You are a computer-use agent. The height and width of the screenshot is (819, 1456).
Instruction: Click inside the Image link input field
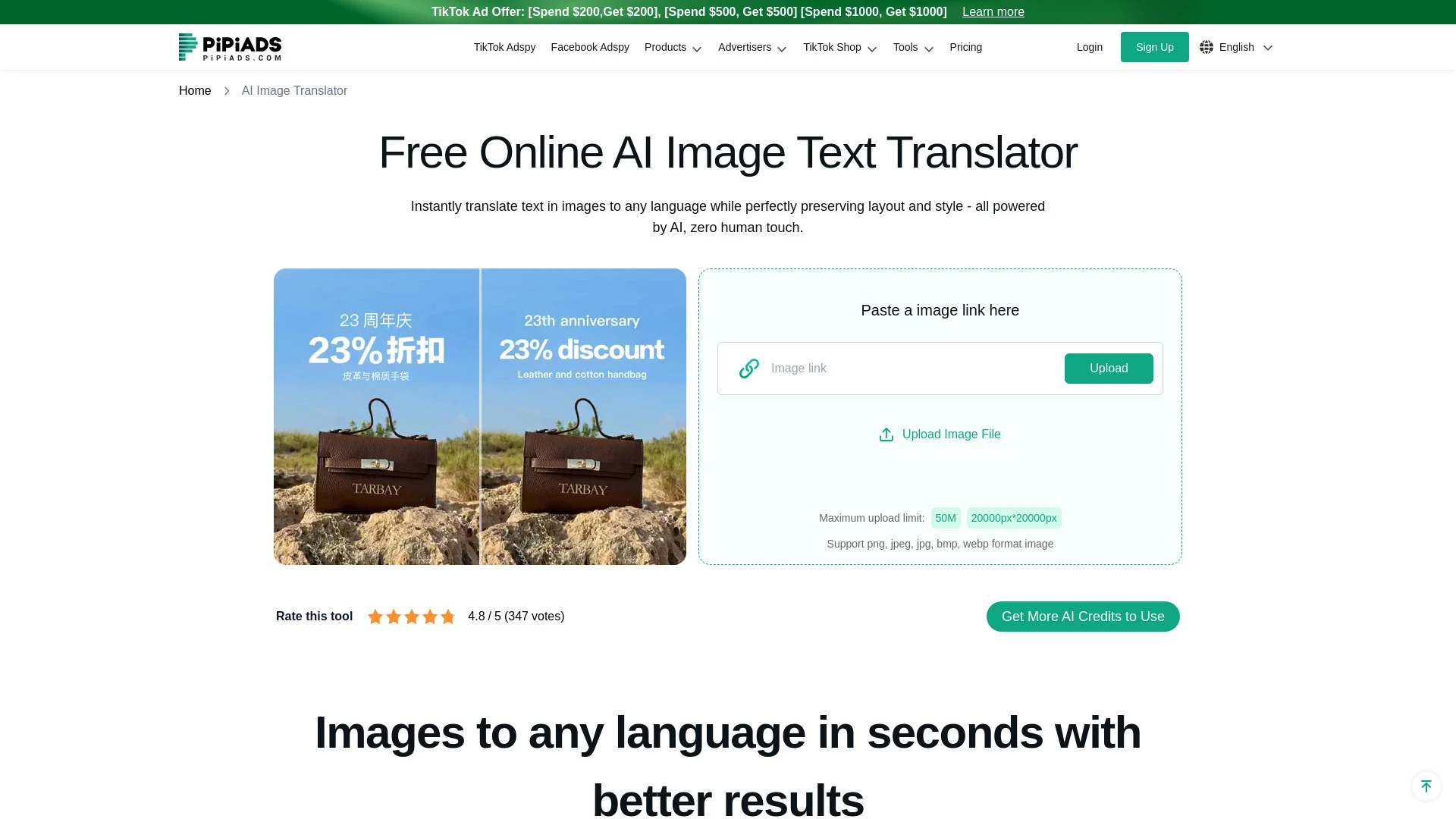click(872, 369)
